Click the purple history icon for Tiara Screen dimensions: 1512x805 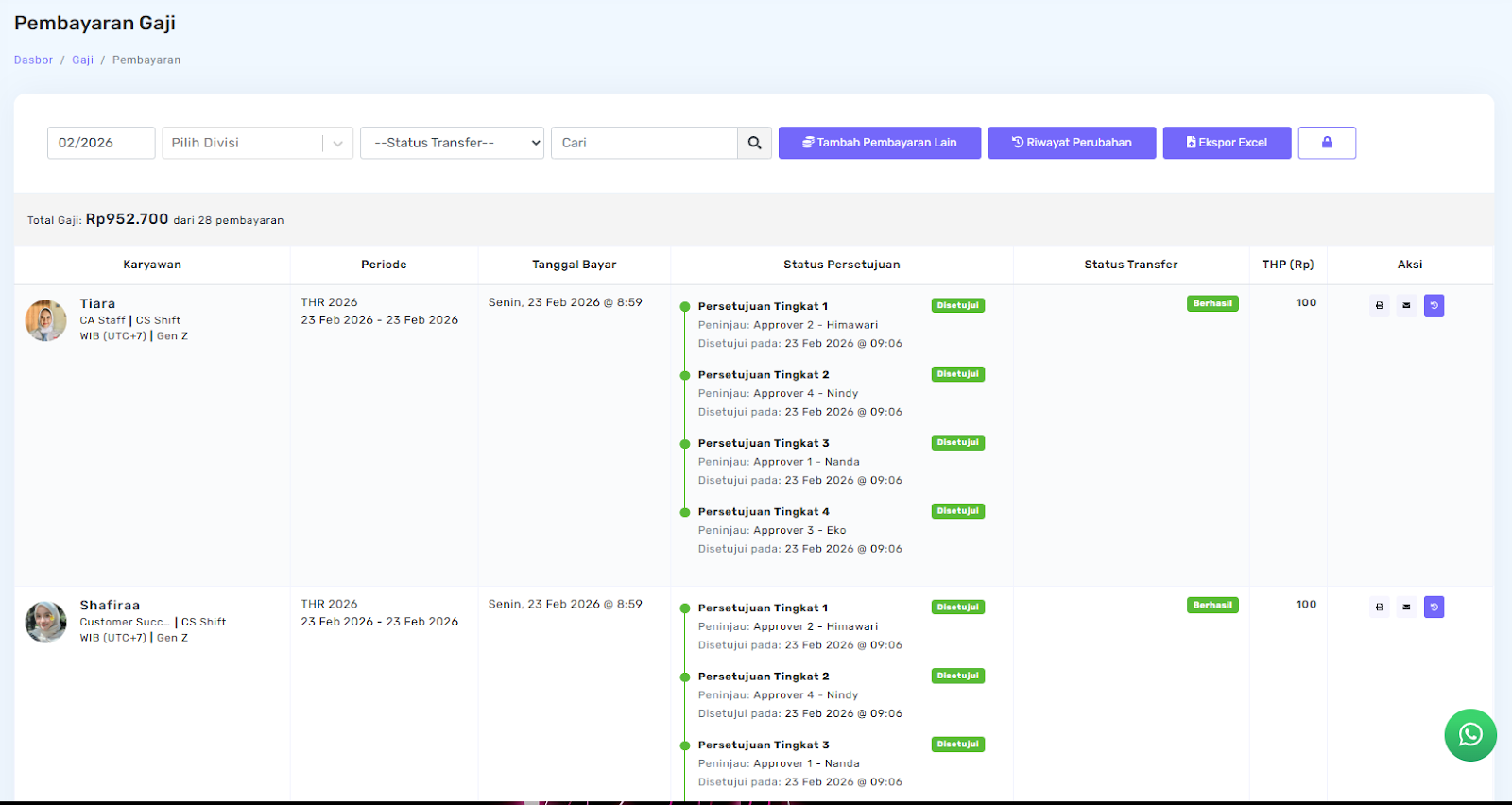[1434, 305]
